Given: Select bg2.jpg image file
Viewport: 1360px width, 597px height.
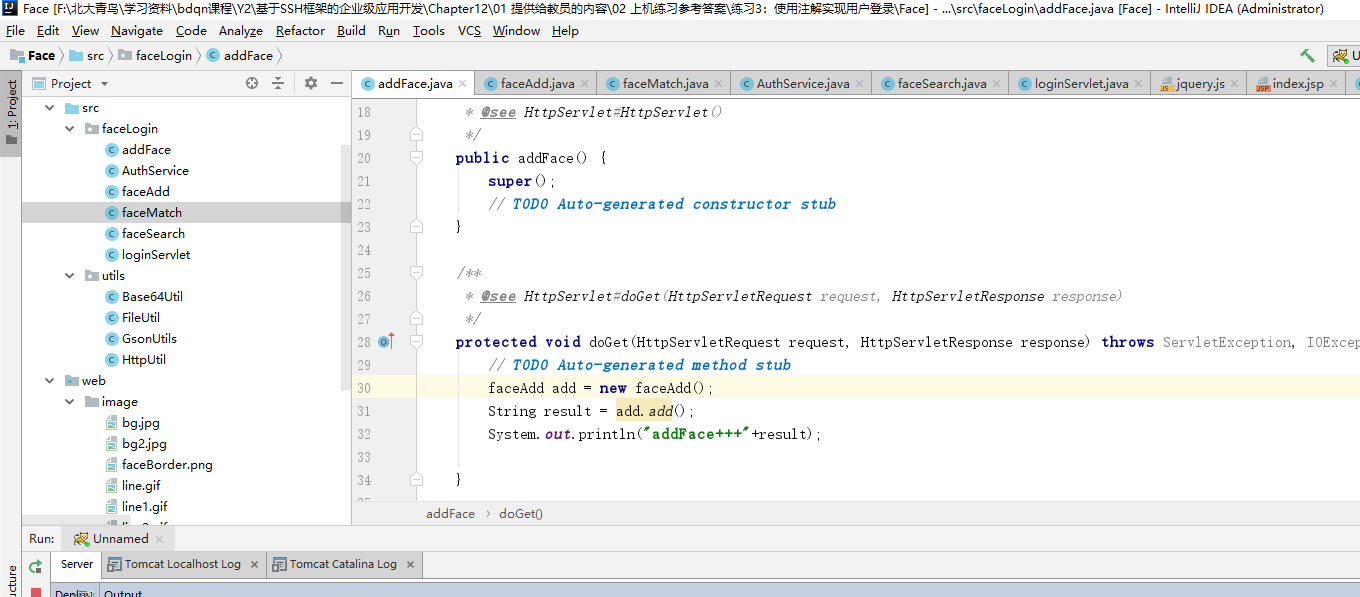Looking at the screenshot, I should tap(144, 444).
